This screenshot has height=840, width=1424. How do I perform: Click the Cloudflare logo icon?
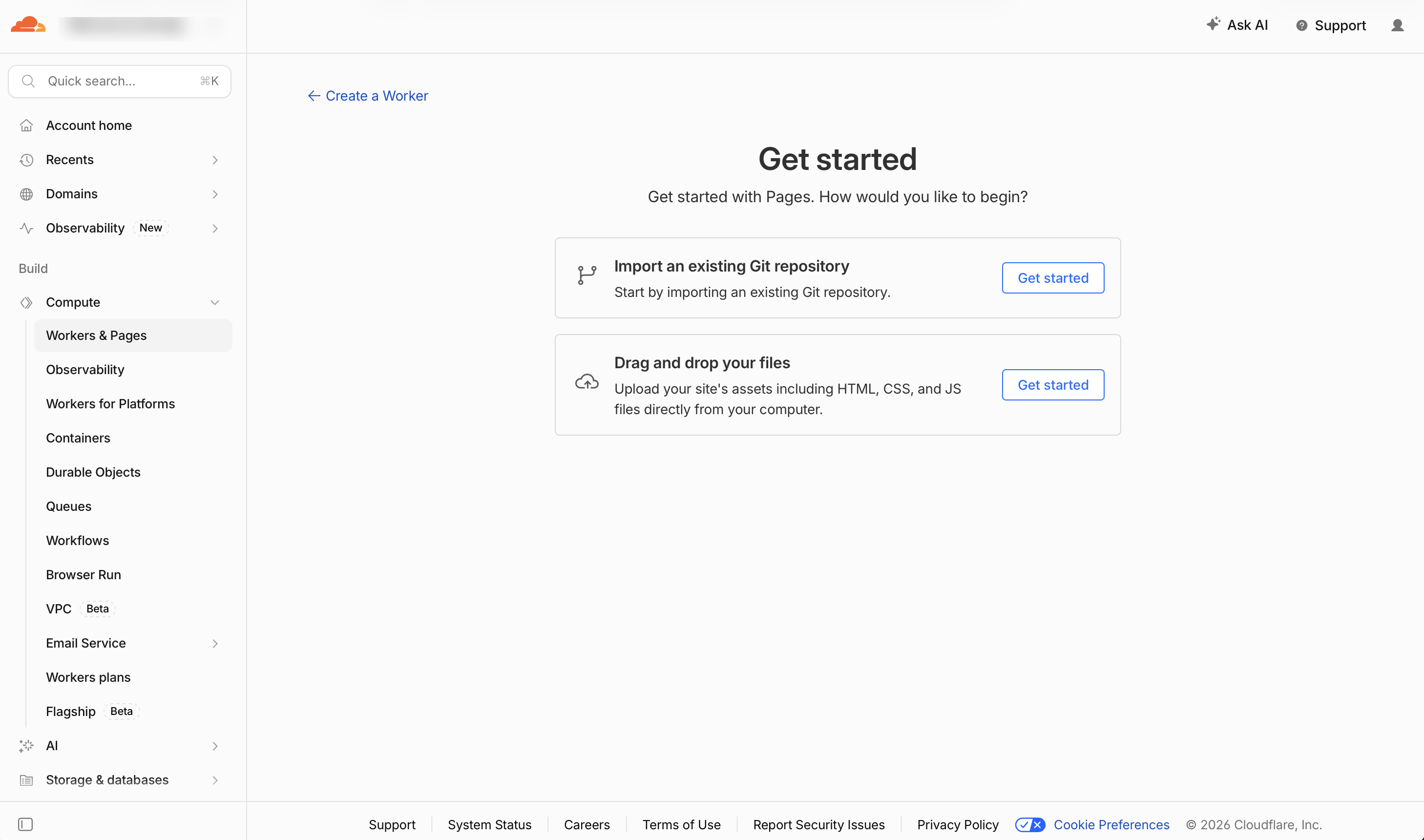(28, 25)
